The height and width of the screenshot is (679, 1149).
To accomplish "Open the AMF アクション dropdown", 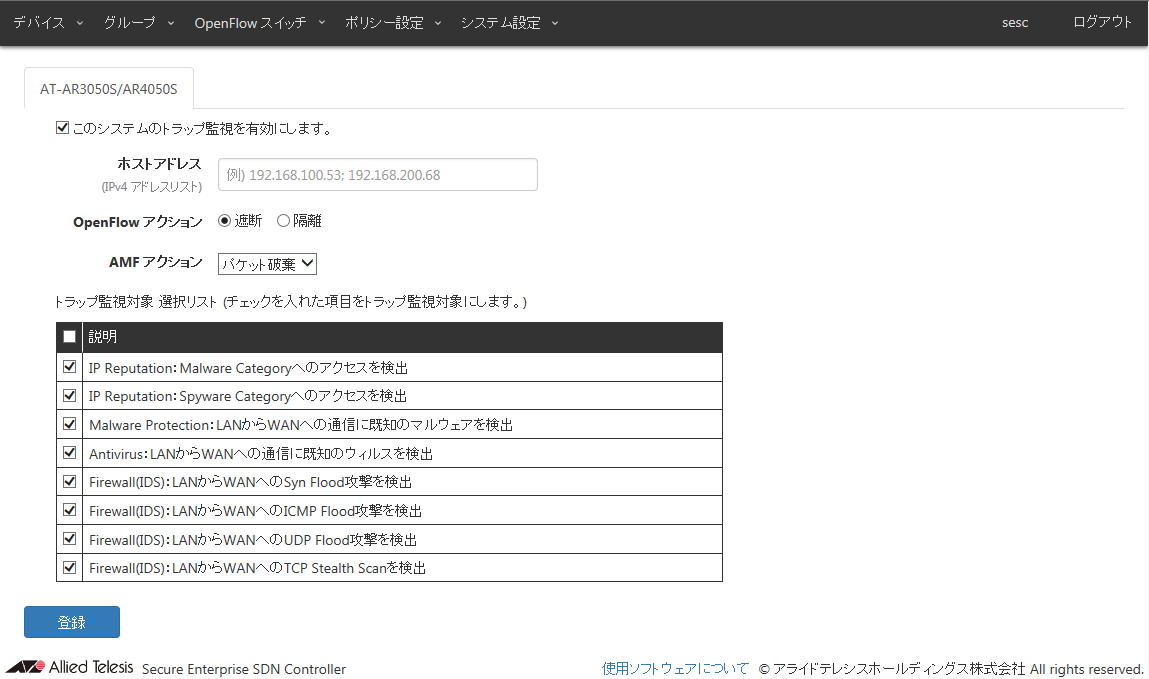I will tap(267, 264).
